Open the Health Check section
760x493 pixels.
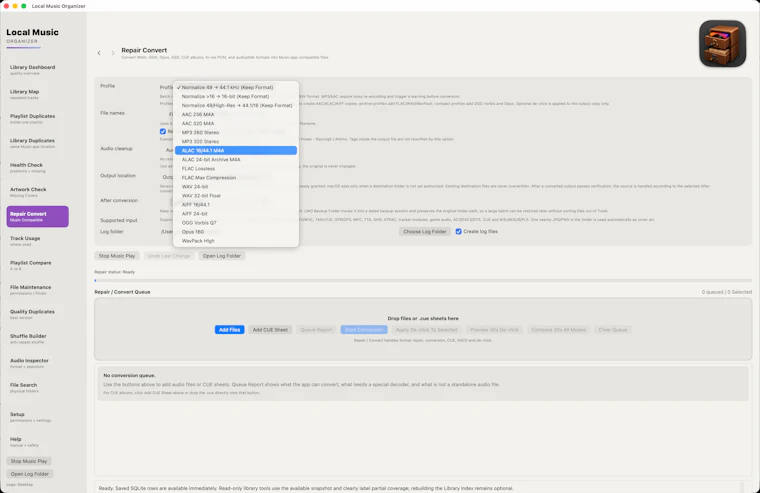coord(37,168)
